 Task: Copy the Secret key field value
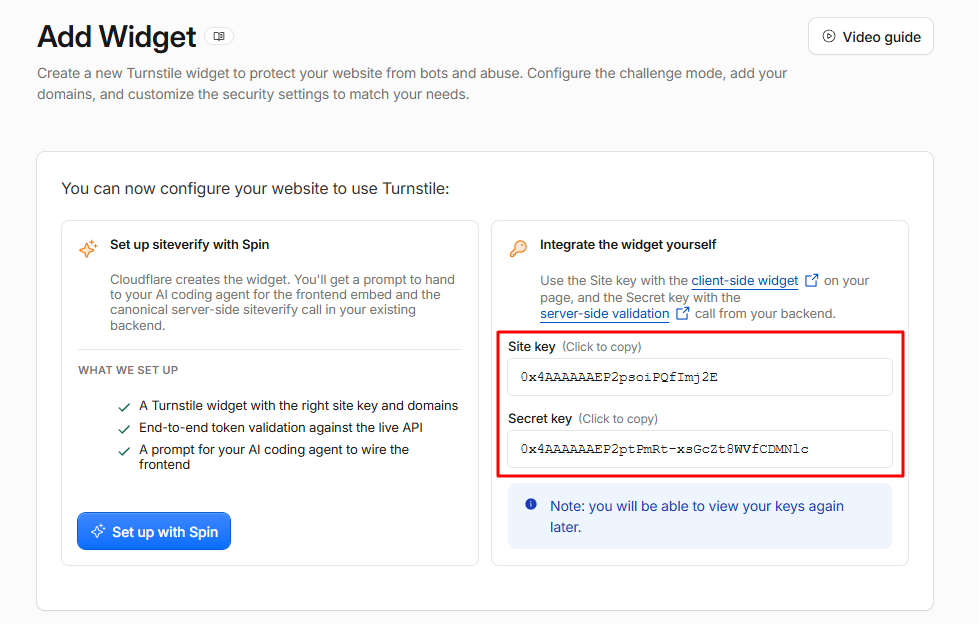point(700,449)
